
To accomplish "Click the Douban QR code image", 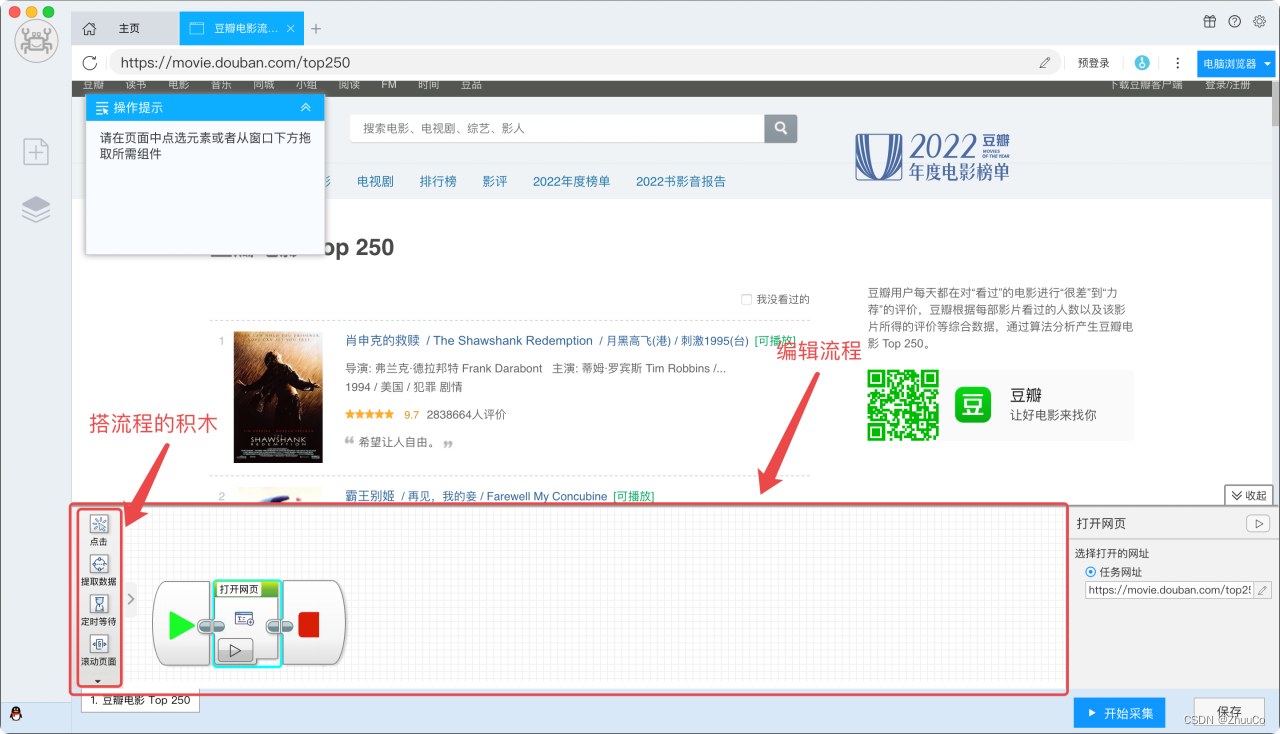I will click(x=903, y=405).
